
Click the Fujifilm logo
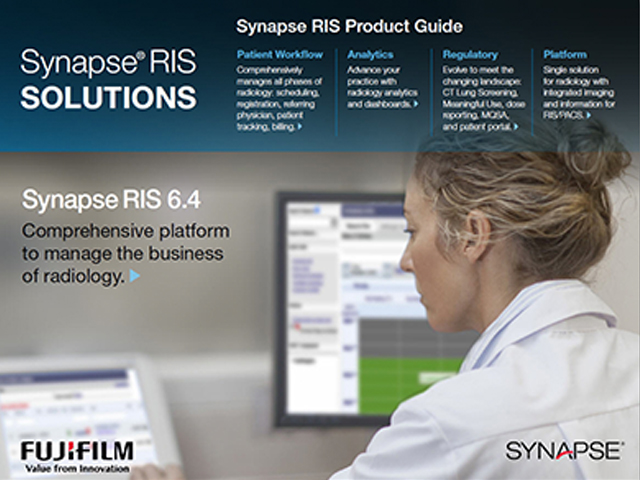pos(77,451)
